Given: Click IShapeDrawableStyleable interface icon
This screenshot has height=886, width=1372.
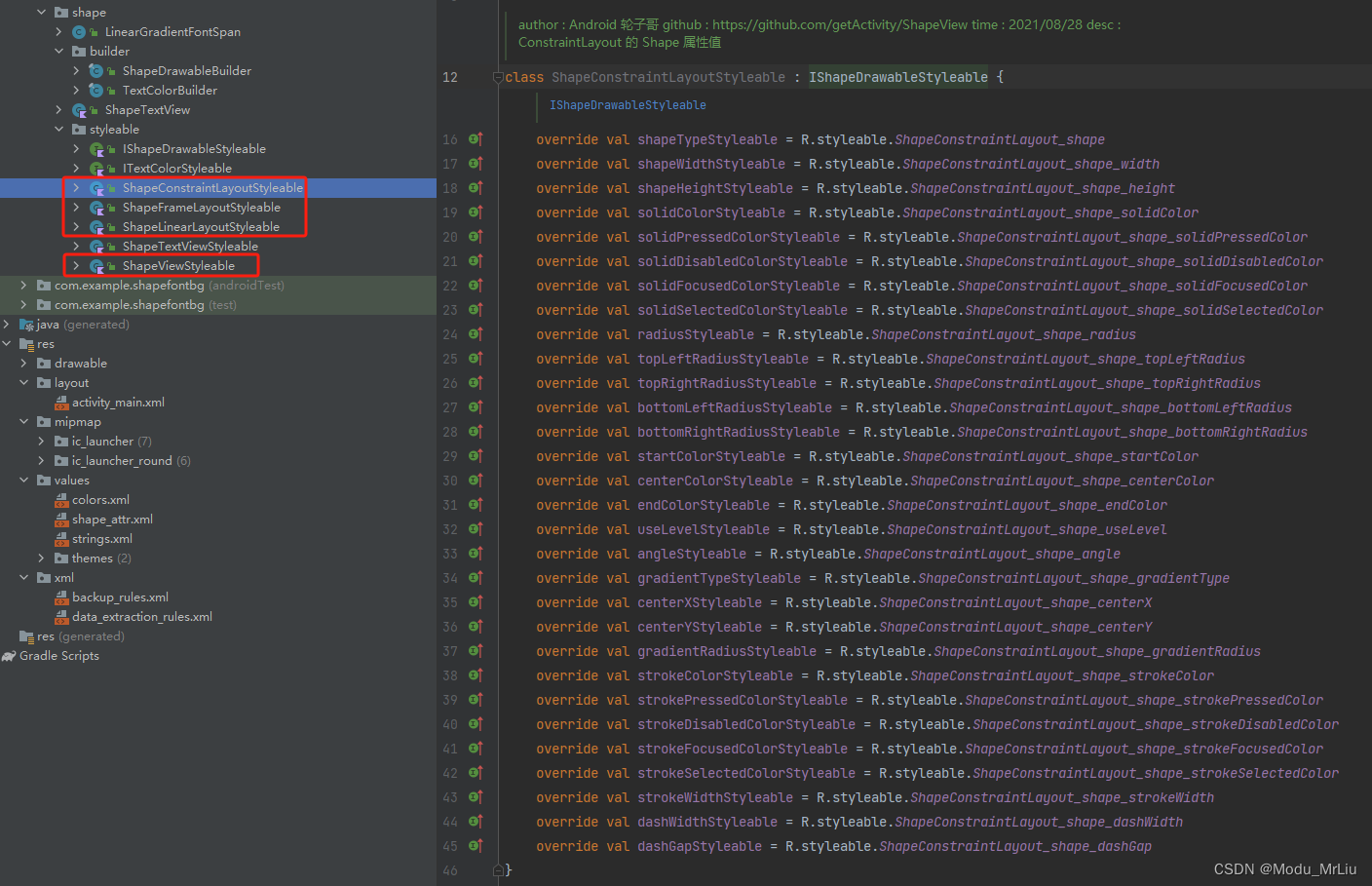Looking at the screenshot, I should click(96, 149).
